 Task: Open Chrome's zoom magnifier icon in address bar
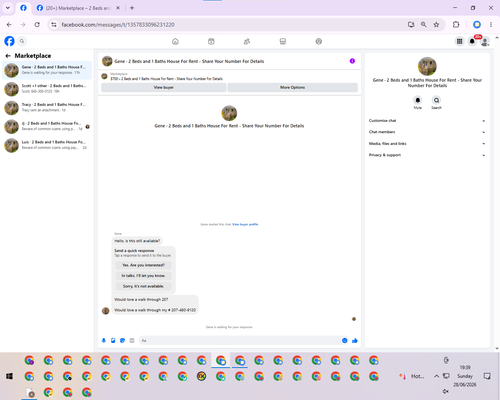click(x=424, y=25)
